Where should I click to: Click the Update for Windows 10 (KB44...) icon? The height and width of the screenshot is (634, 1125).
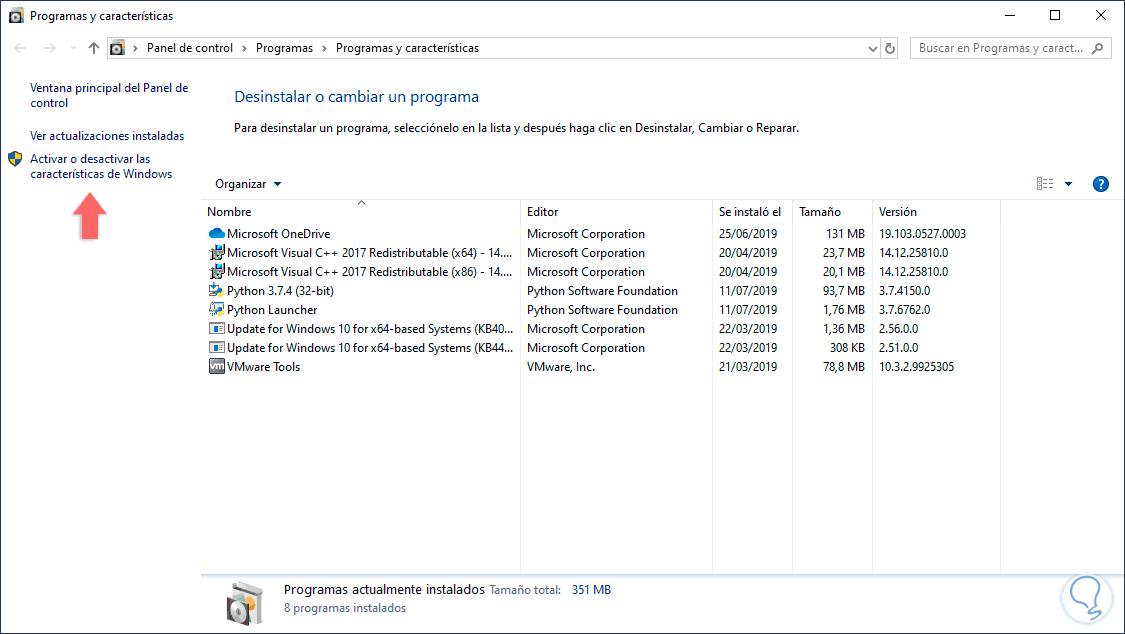point(217,348)
